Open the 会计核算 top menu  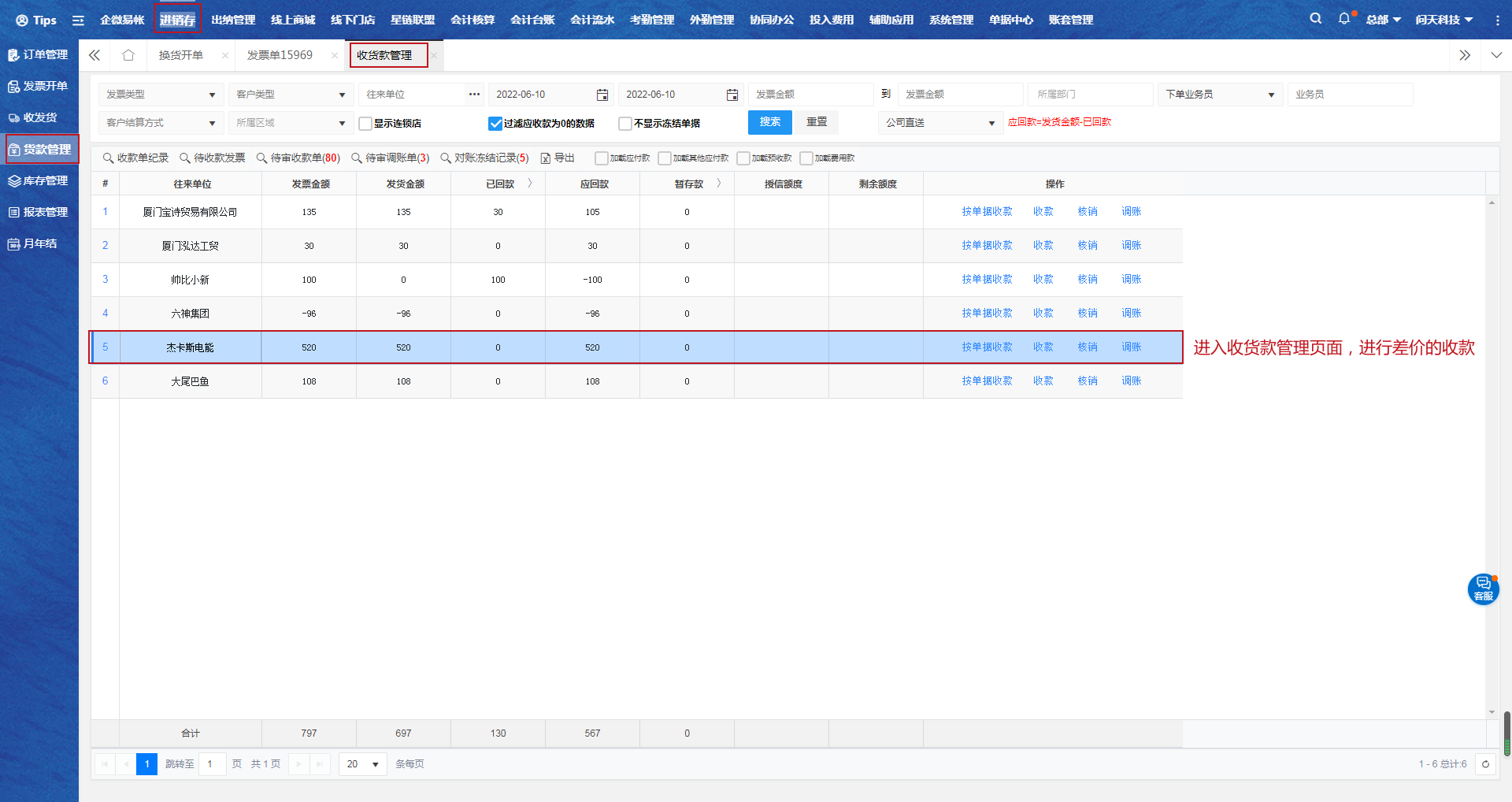(472, 20)
